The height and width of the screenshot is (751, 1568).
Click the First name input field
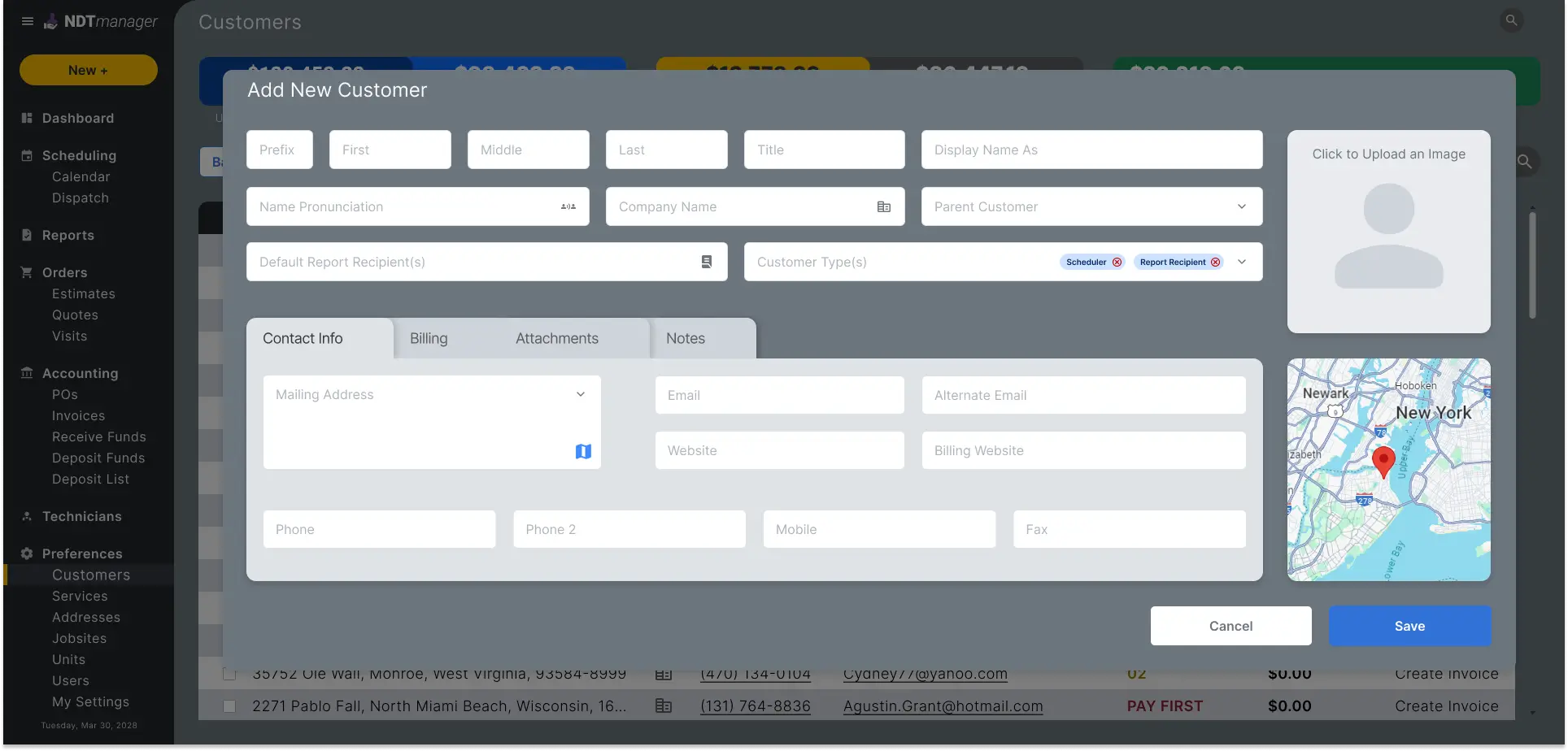390,150
